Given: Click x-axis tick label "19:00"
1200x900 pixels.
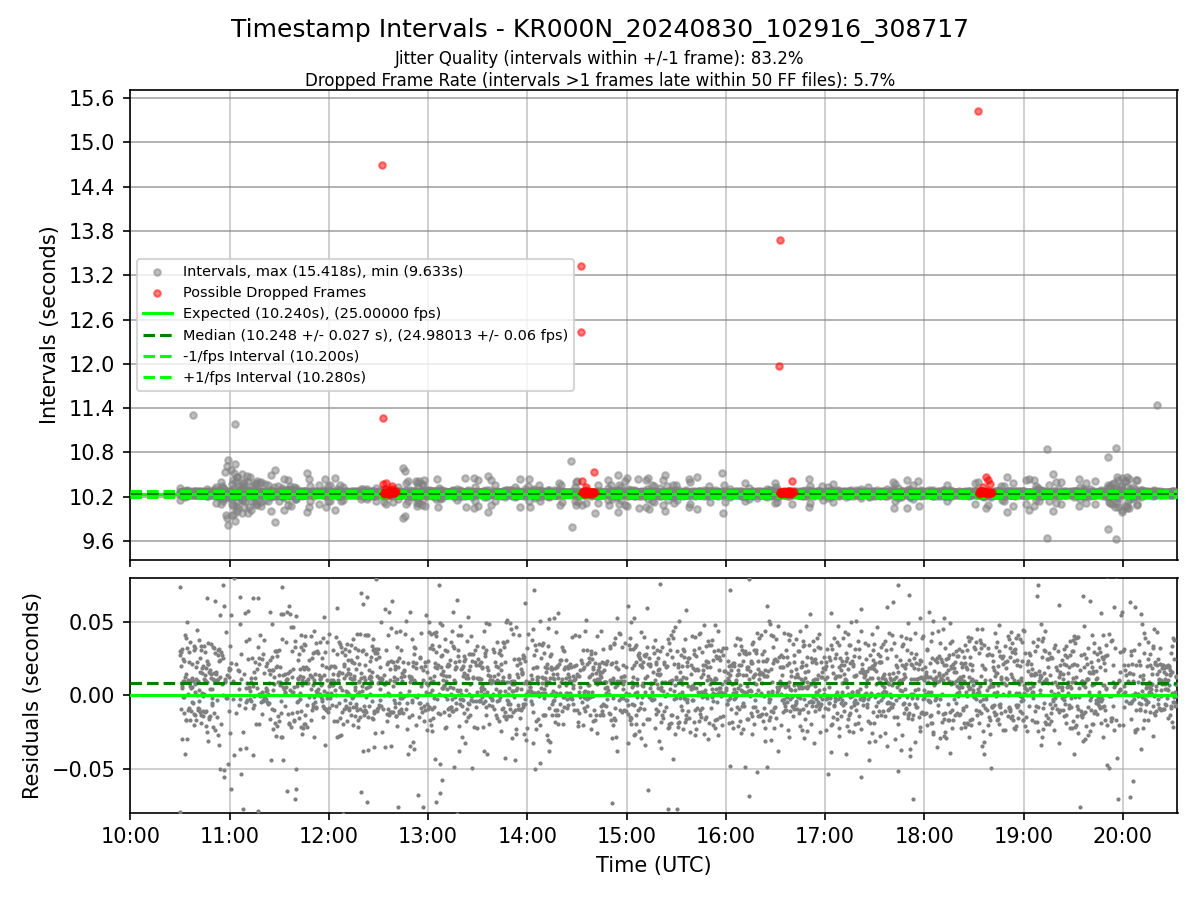Looking at the screenshot, I should pyautogui.click(x=1023, y=835).
